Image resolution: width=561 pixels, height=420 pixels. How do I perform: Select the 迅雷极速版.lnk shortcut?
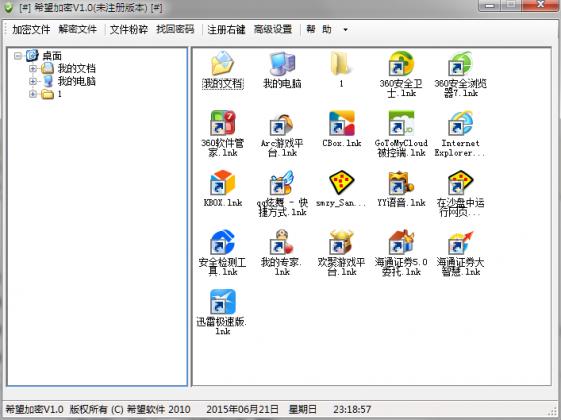(x=223, y=301)
